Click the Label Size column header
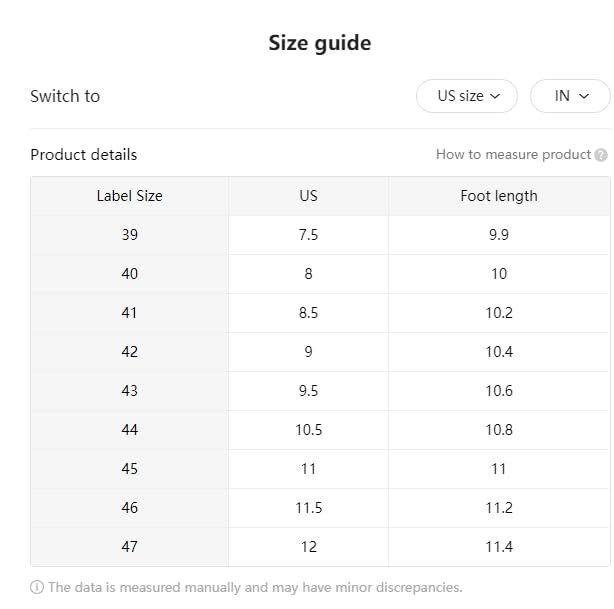This screenshot has height=609, width=614. point(129,196)
